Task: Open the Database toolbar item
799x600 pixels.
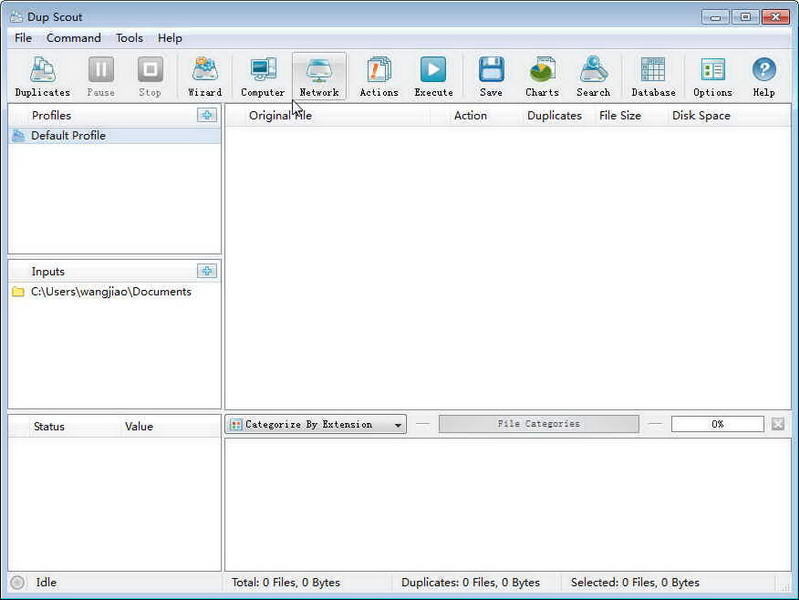Action: [x=653, y=76]
